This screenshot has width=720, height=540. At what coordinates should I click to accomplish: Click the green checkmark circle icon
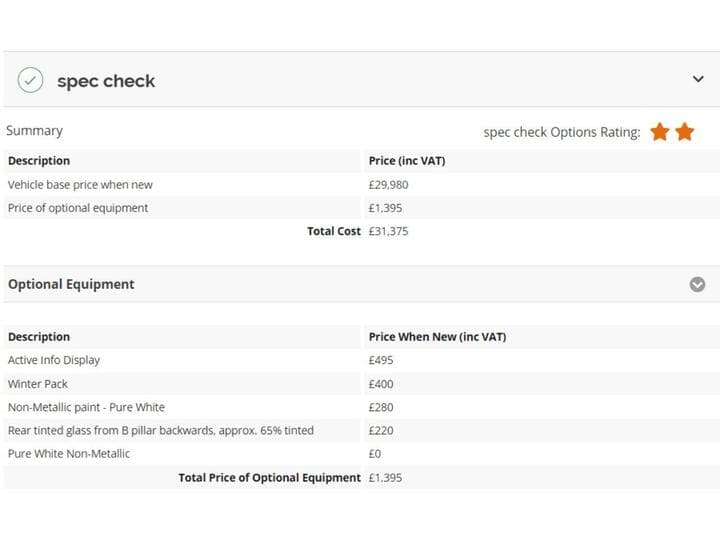(x=30, y=80)
